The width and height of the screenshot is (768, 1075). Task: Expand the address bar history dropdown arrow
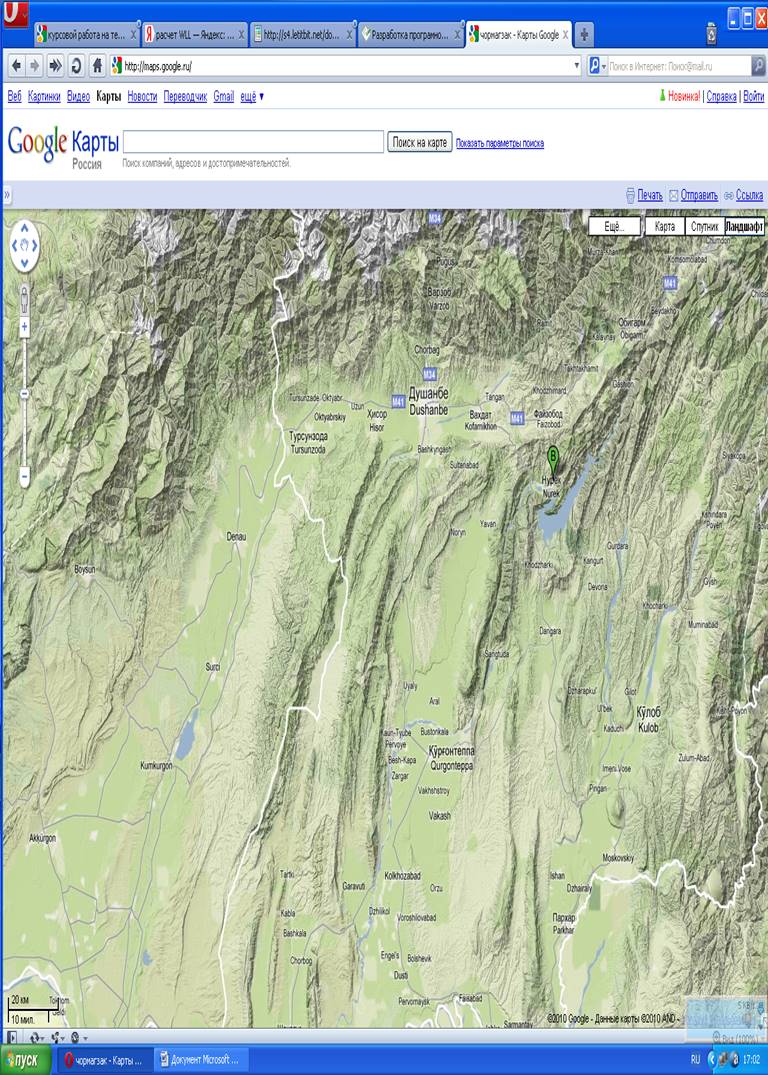[576, 66]
